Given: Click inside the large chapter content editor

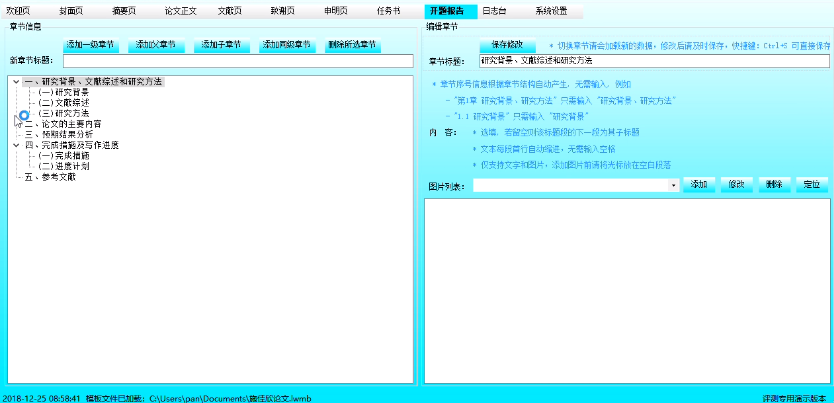Looking at the screenshot, I should (x=627, y=291).
